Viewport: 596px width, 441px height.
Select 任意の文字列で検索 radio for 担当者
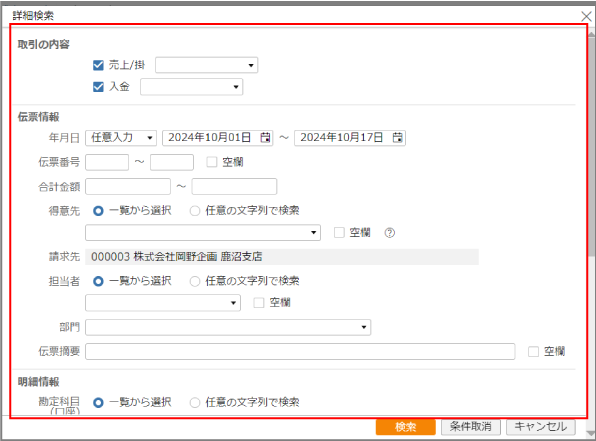coord(195,281)
